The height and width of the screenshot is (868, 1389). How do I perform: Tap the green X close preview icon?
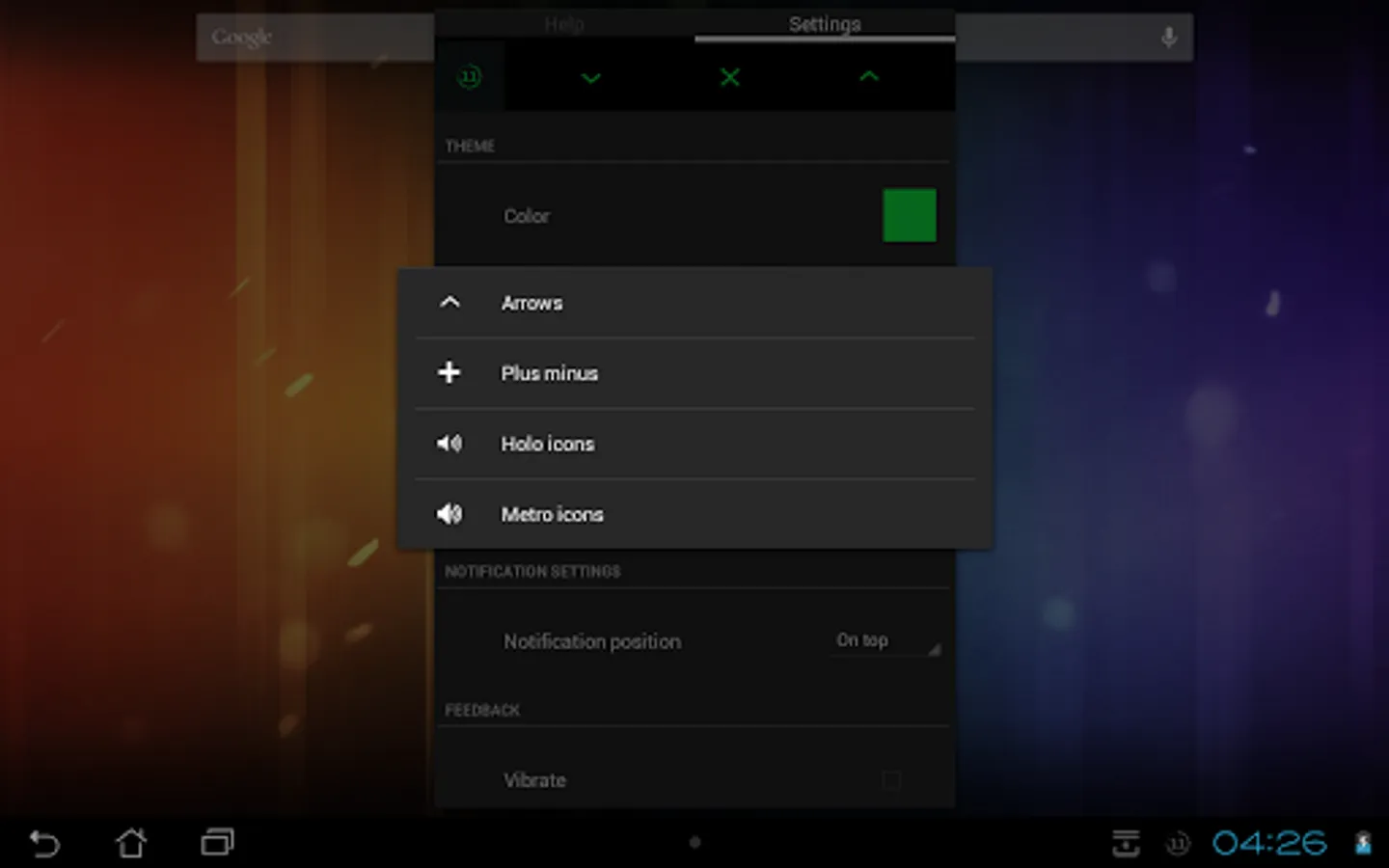(x=730, y=76)
